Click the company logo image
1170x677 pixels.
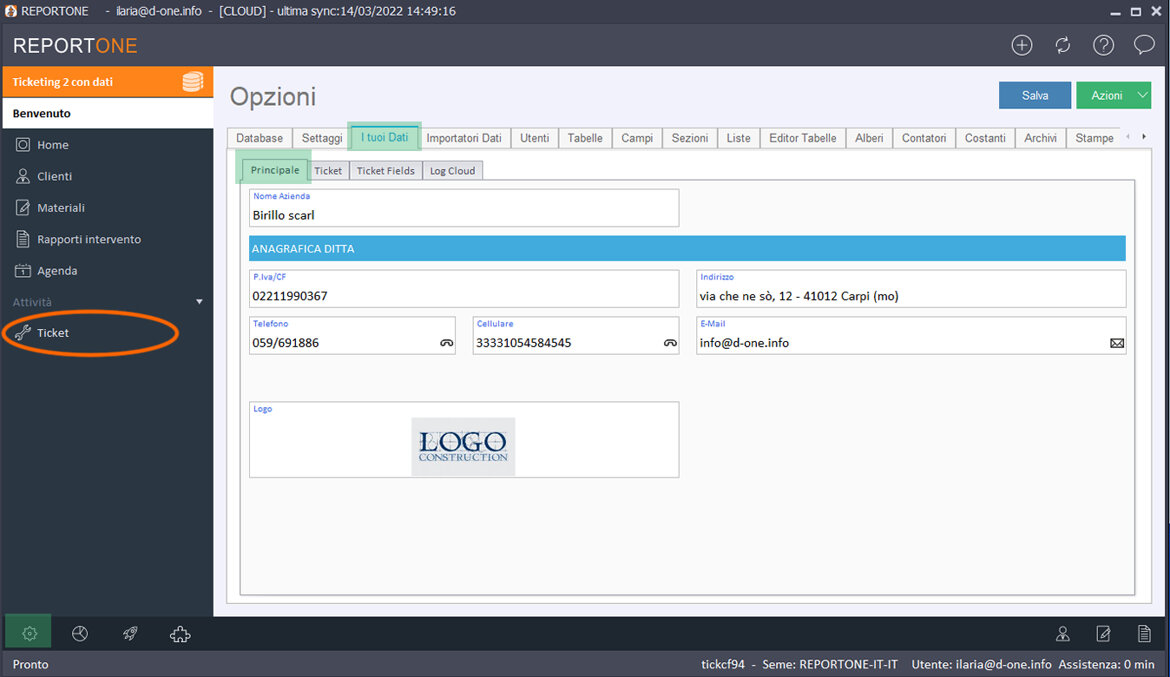click(x=463, y=446)
